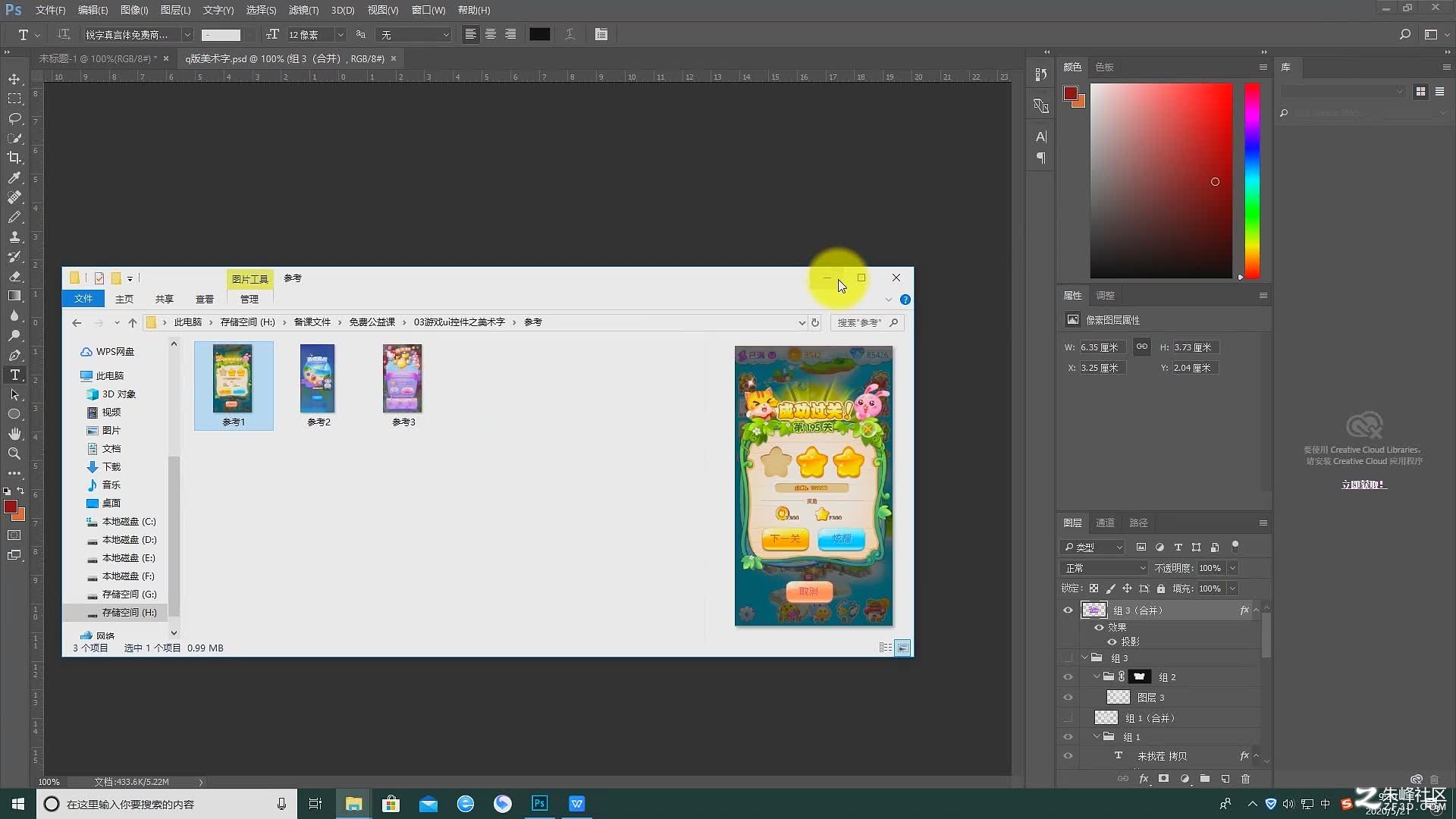The image size is (1456, 819).
Task: Toggle visibility of 组 2 group
Action: (1068, 677)
